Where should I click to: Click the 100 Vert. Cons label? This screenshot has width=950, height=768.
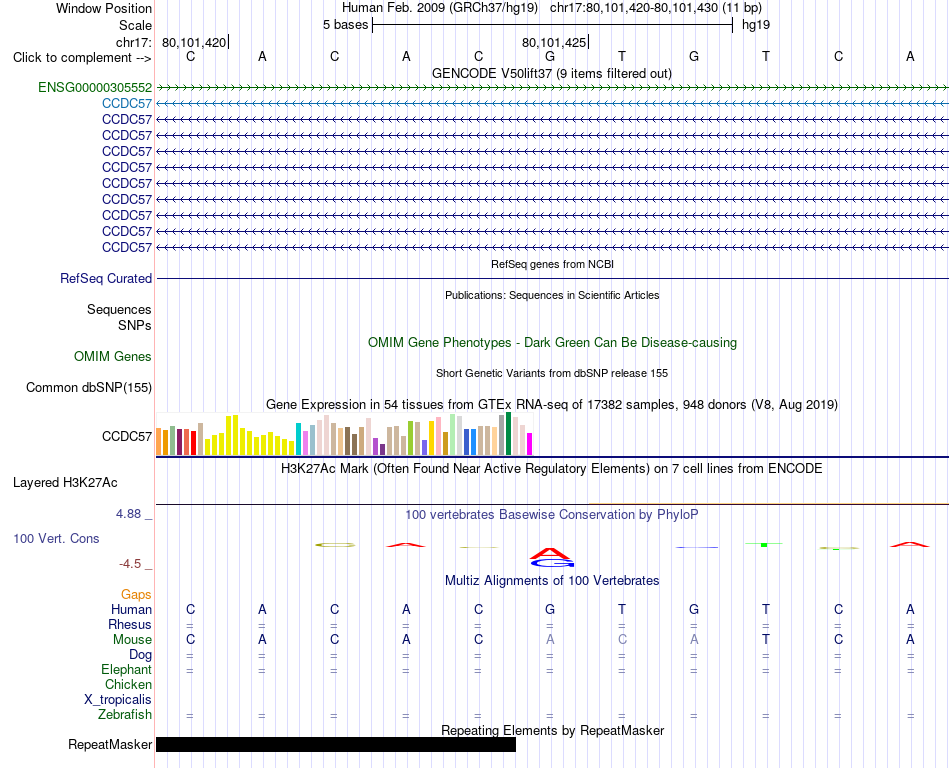coord(56,538)
